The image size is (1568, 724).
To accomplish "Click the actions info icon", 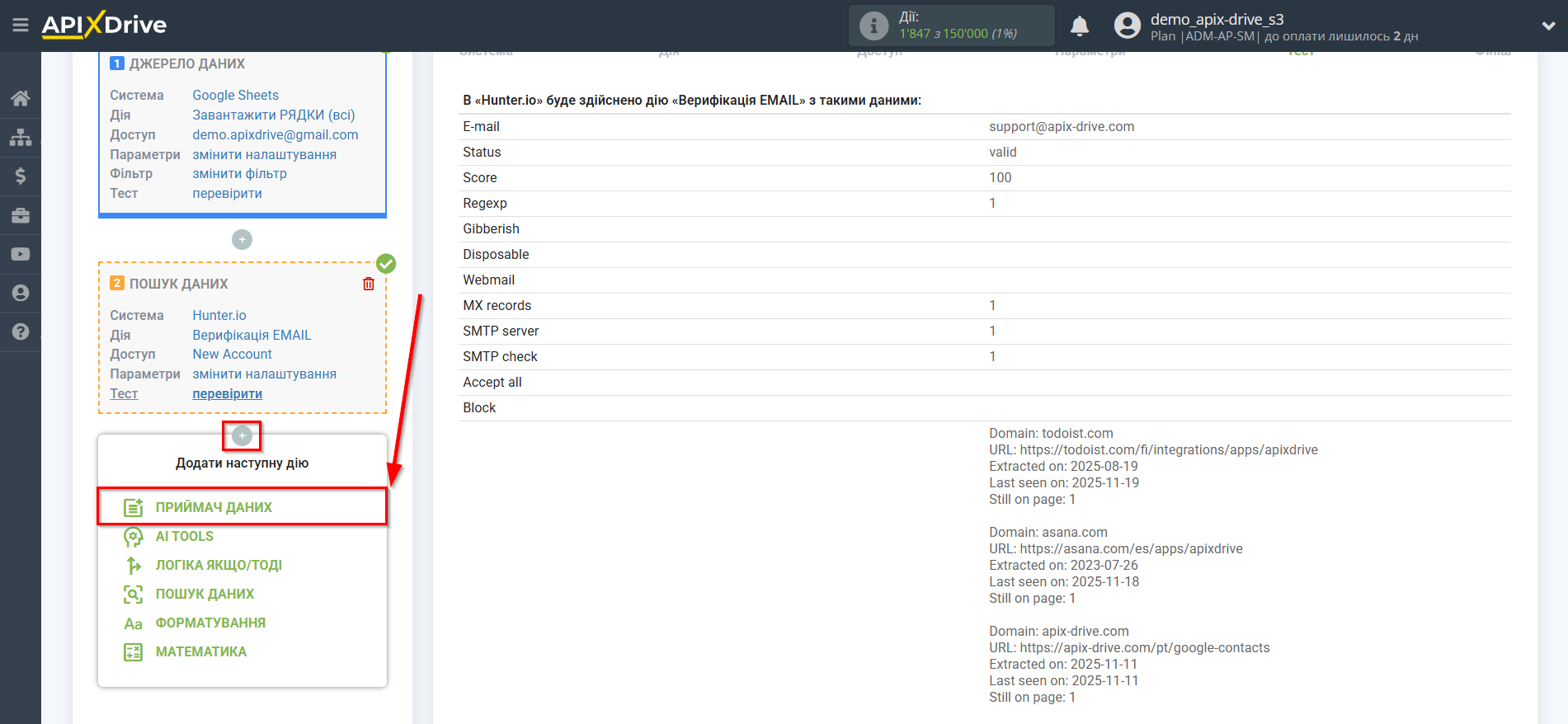I will pyautogui.click(x=873, y=26).
